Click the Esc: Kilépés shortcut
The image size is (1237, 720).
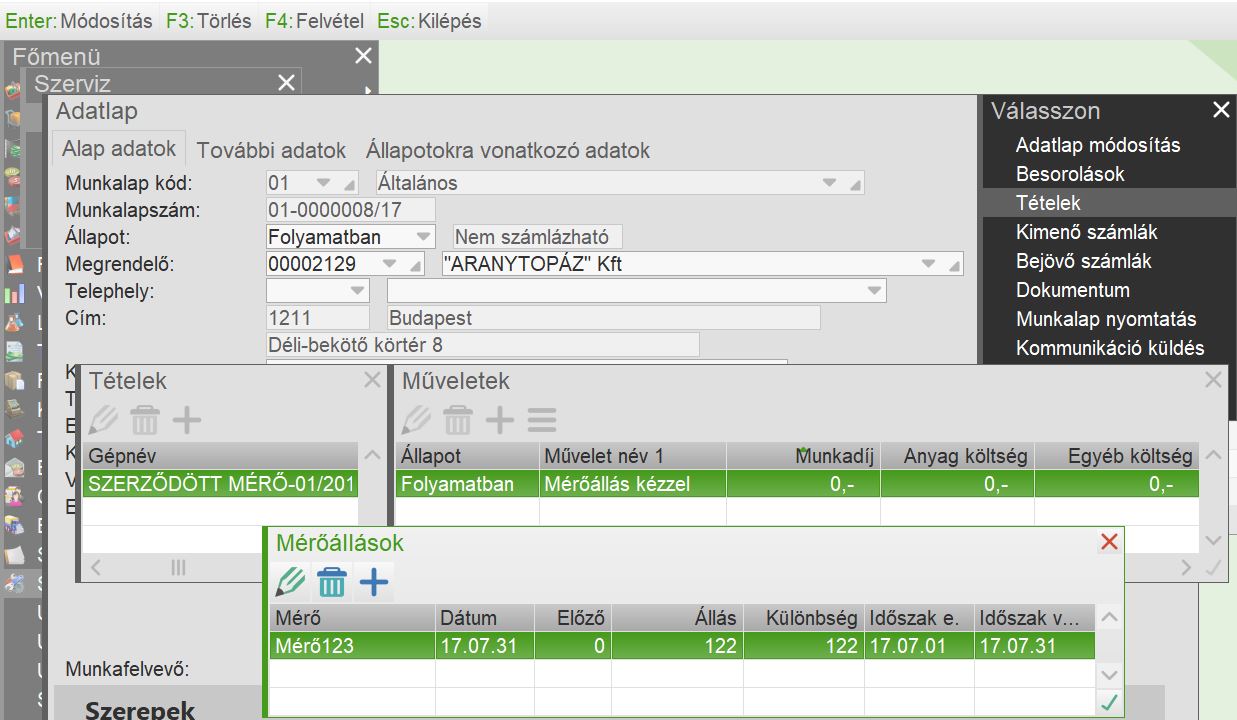pos(429,20)
